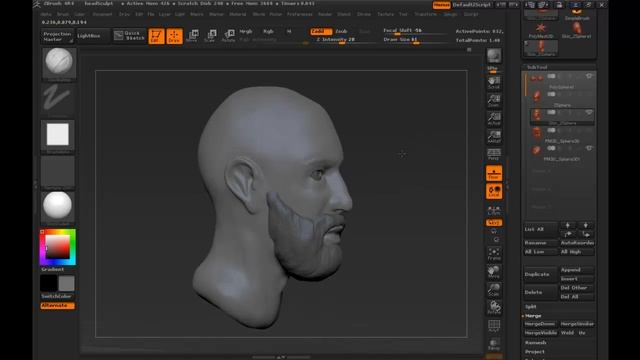This screenshot has height=360, width=640.
Task: Open the stroke type selector
Action: tap(58, 100)
